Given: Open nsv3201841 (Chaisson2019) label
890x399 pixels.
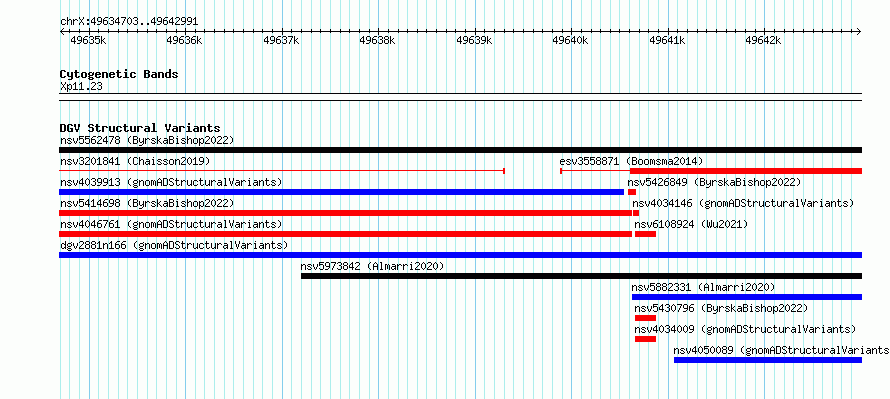Looking at the screenshot, I should pos(135,161).
